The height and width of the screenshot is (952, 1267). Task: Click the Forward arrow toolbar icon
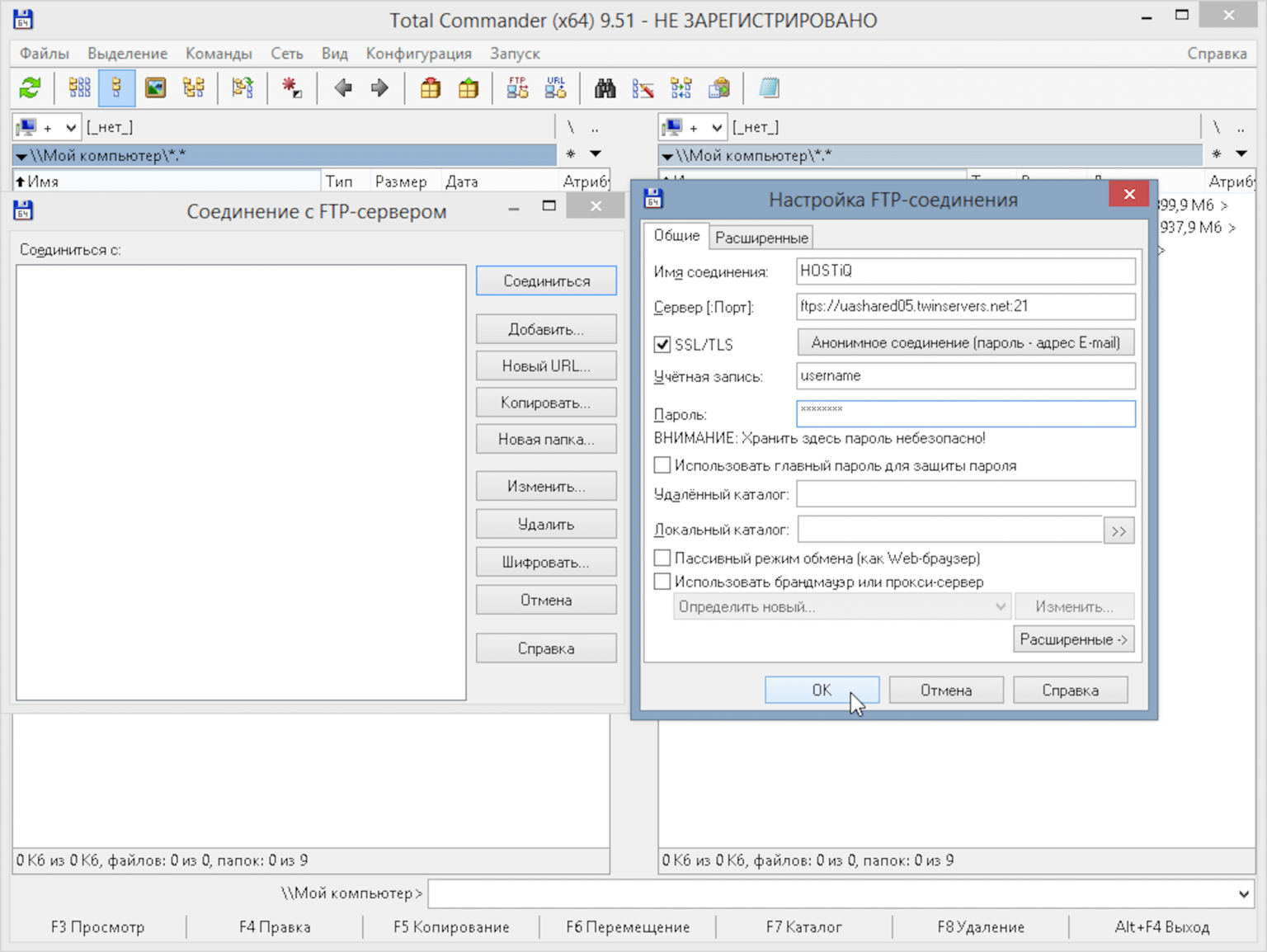[379, 87]
